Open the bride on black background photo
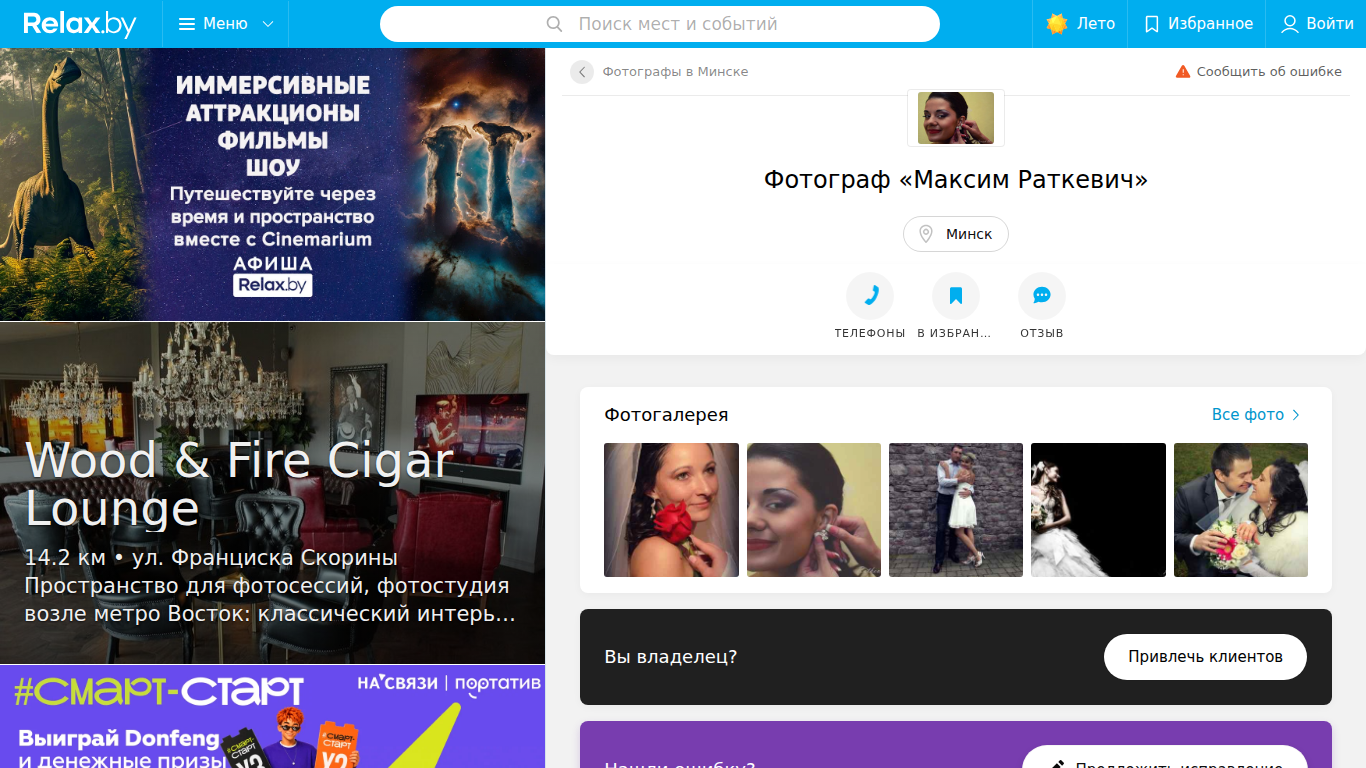 tap(1098, 510)
